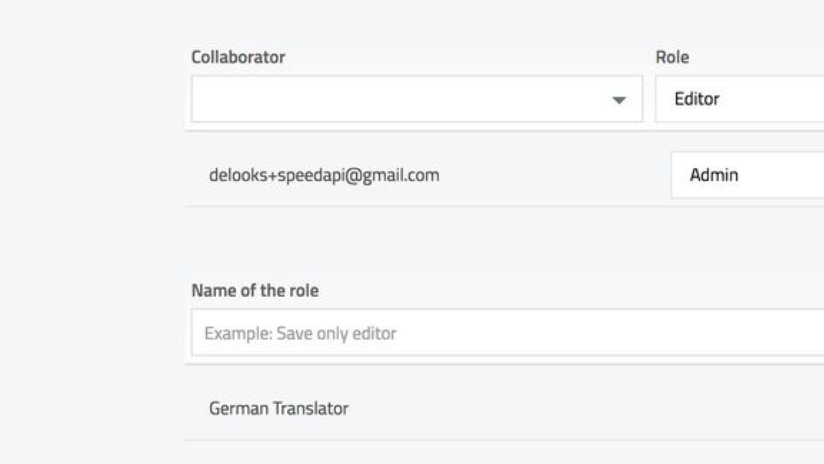Open the empty Collaborator combo box
824x464 pixels.
click(415, 100)
